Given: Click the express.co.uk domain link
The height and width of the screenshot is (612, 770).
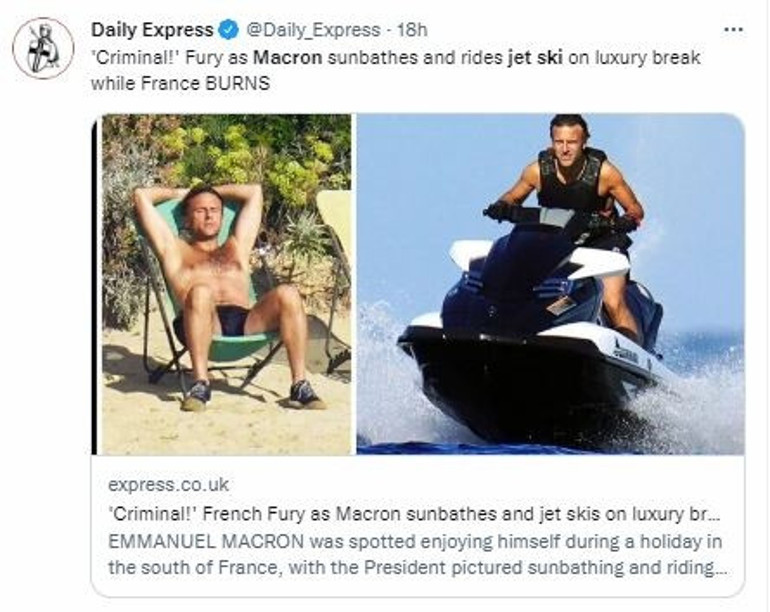Looking at the screenshot, I should pos(168,484).
